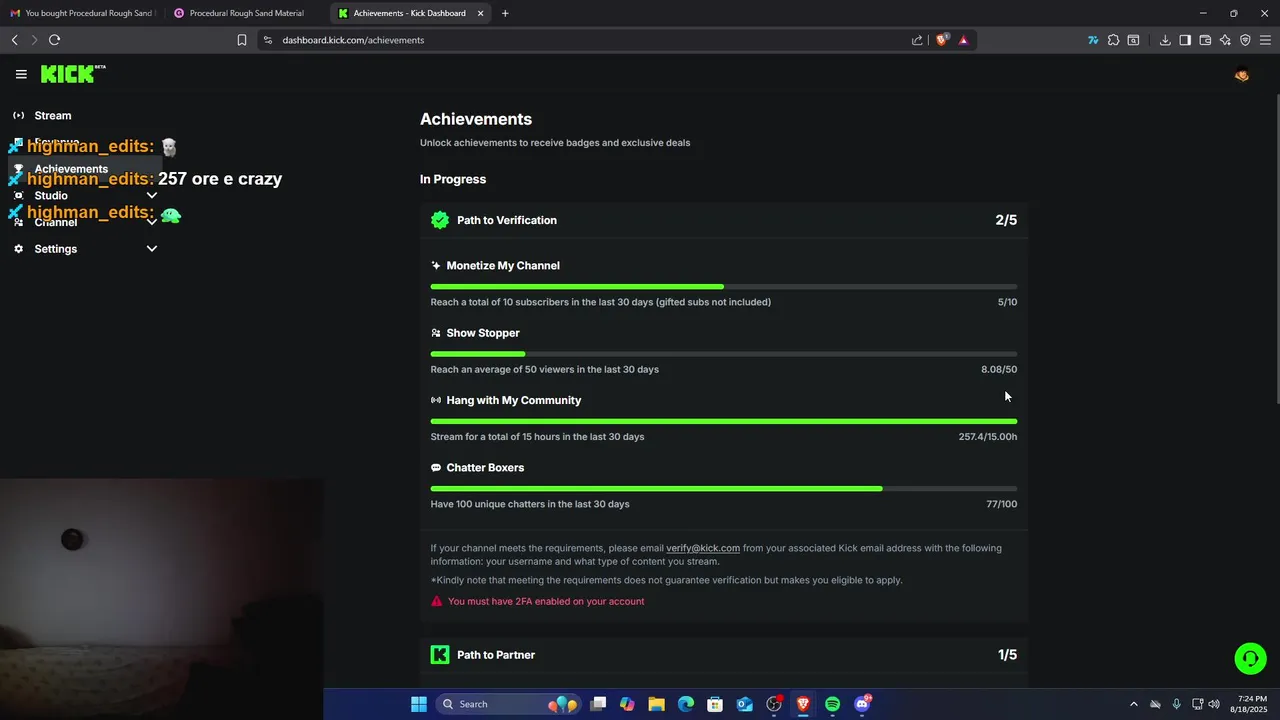Viewport: 1280px width, 720px height.
Task: Open Brave Shields lion icon
Action: tap(942, 40)
